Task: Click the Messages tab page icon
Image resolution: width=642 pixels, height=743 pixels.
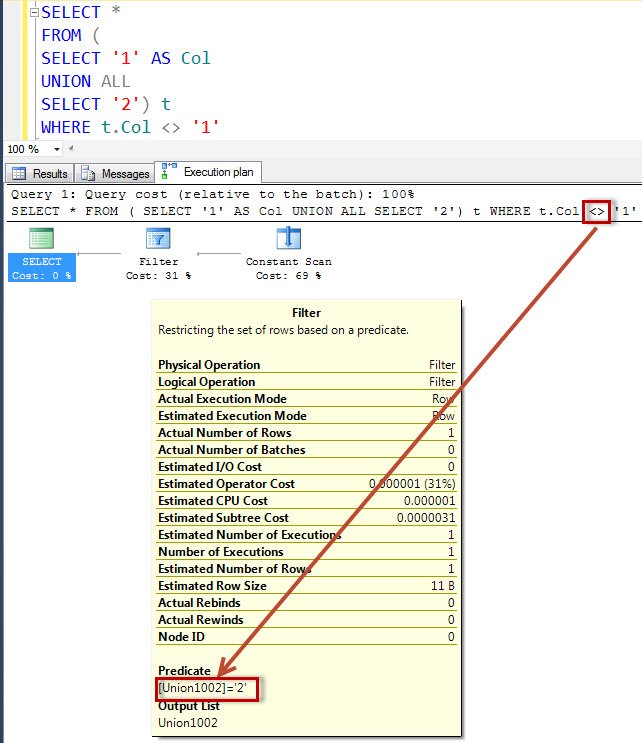Action: coord(88,174)
